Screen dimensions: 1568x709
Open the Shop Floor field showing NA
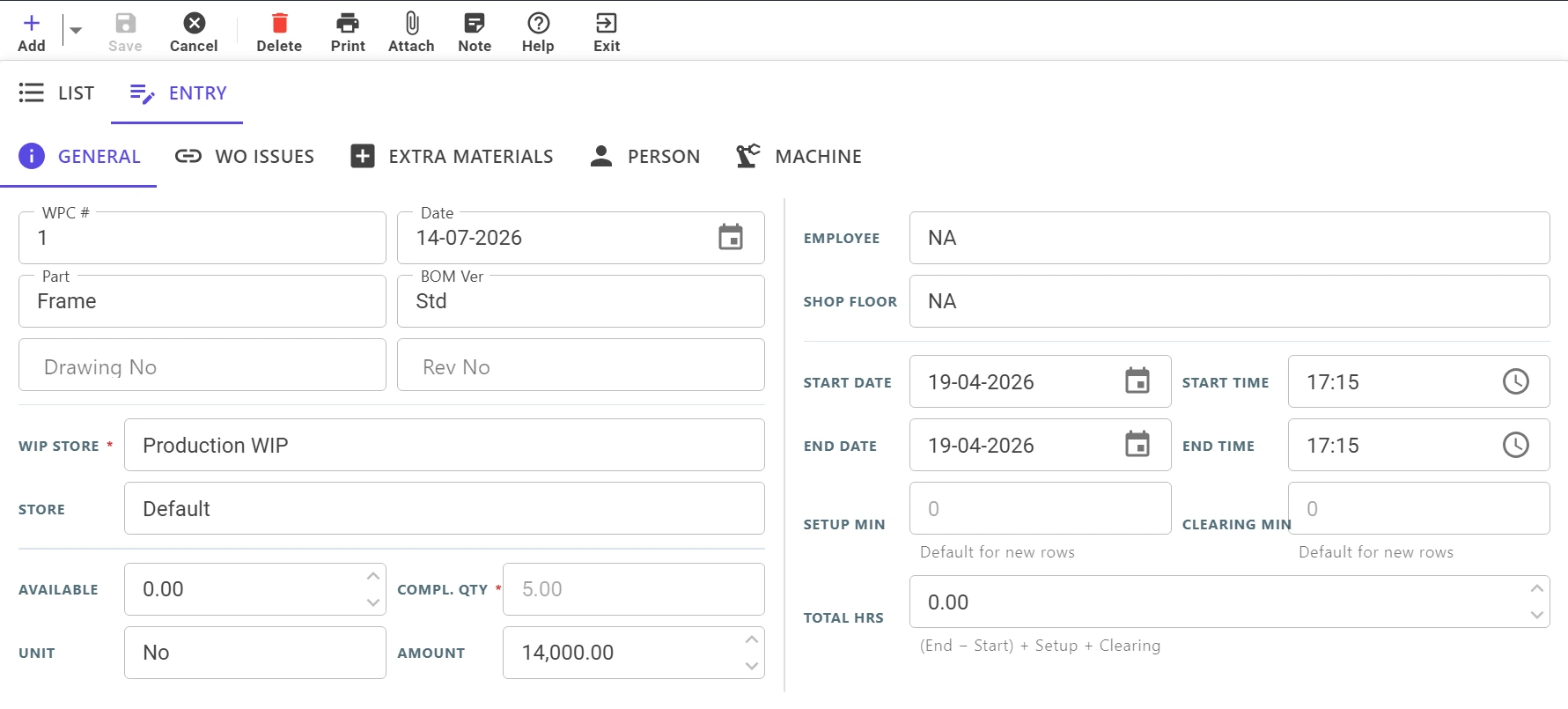[1230, 301]
